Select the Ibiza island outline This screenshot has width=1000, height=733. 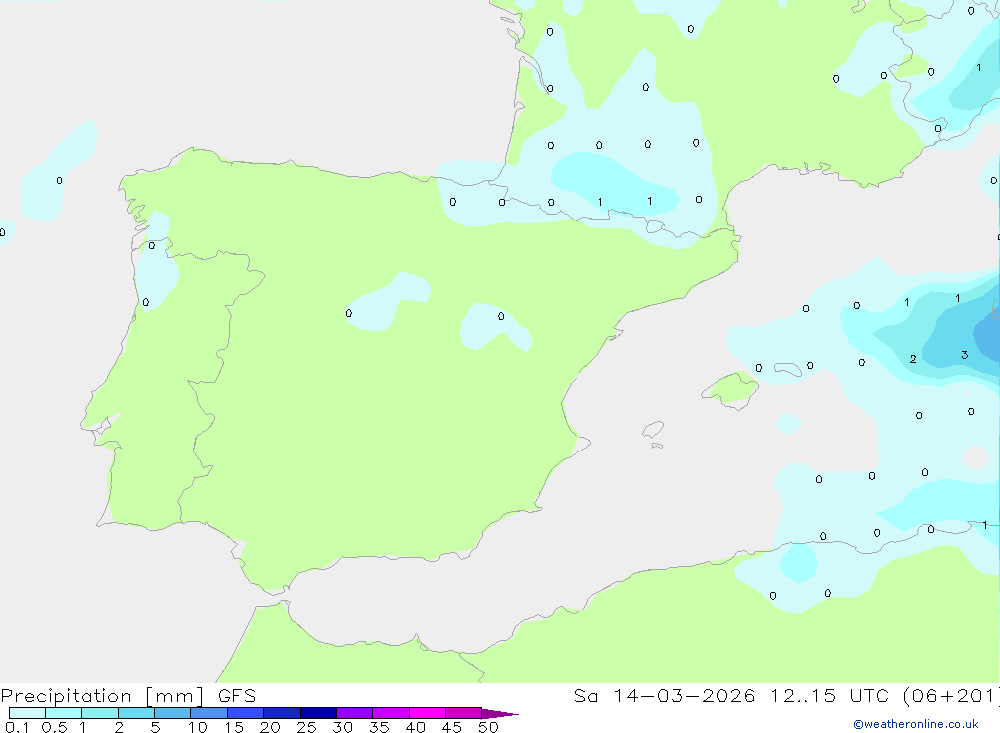pyautogui.click(x=653, y=430)
